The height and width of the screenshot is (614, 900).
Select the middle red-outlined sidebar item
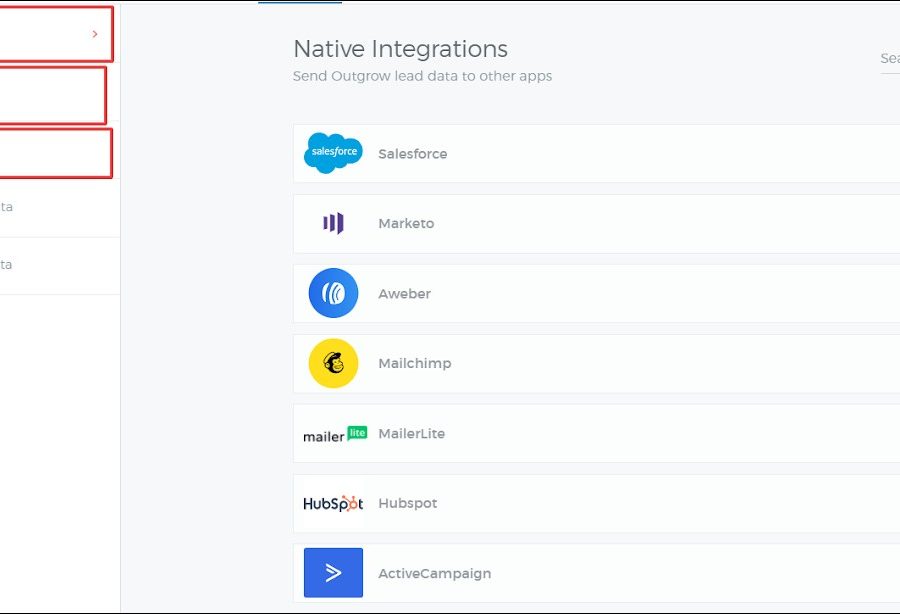click(x=50, y=96)
